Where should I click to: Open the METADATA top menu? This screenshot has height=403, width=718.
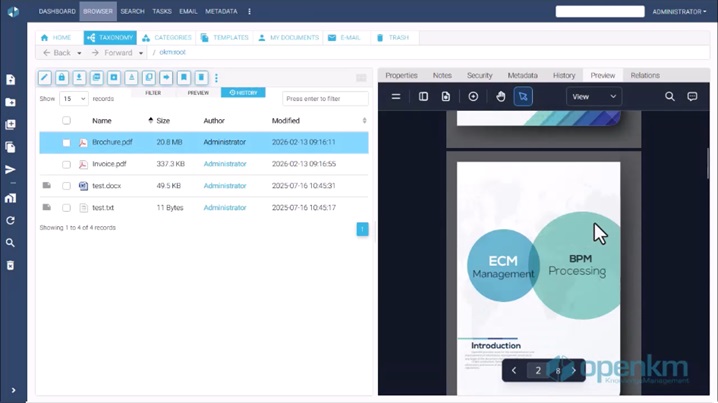(x=221, y=11)
